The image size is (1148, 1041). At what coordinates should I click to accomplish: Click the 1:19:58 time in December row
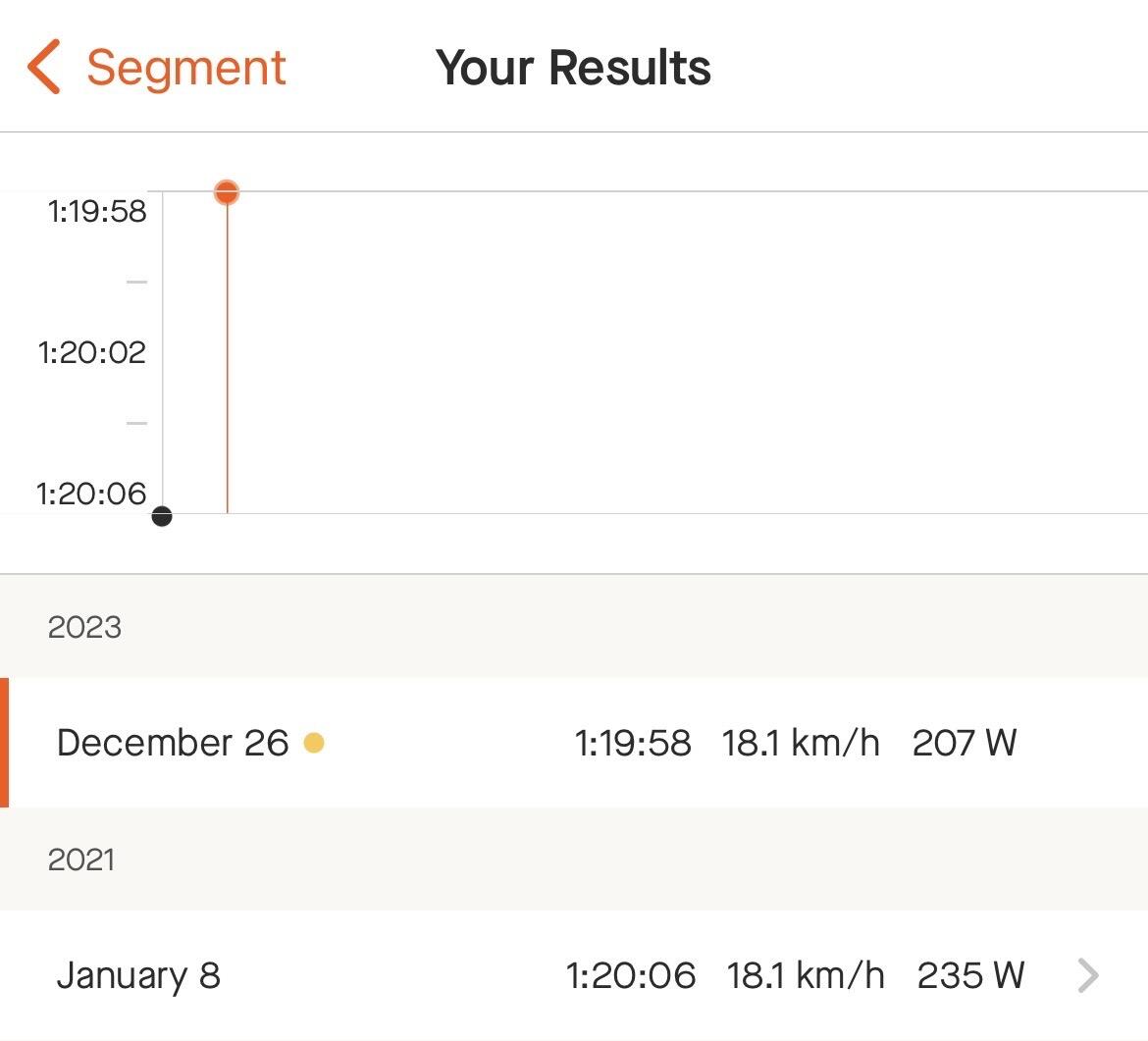[x=633, y=743]
